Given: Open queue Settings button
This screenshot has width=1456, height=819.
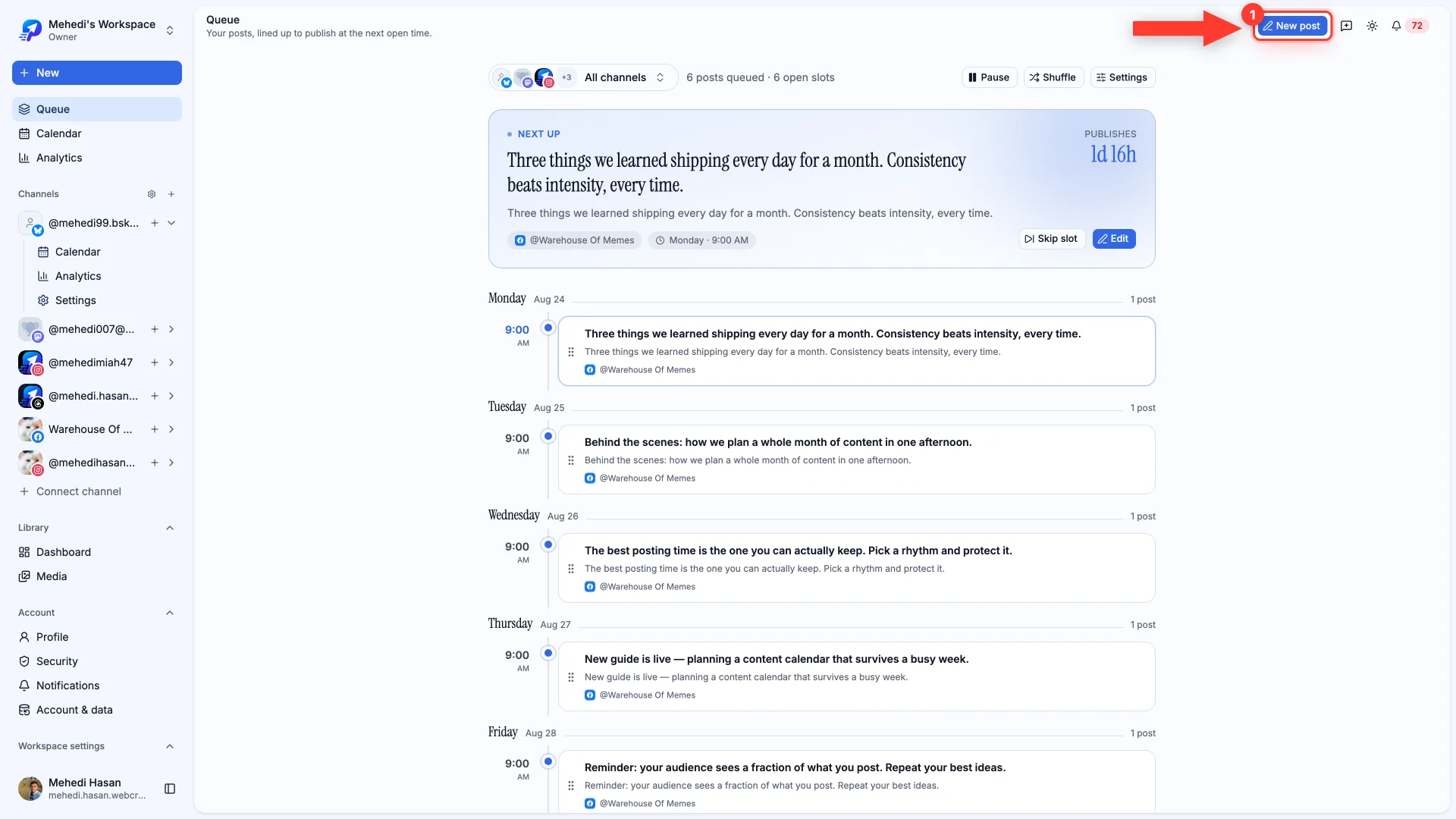Looking at the screenshot, I should click(1122, 77).
